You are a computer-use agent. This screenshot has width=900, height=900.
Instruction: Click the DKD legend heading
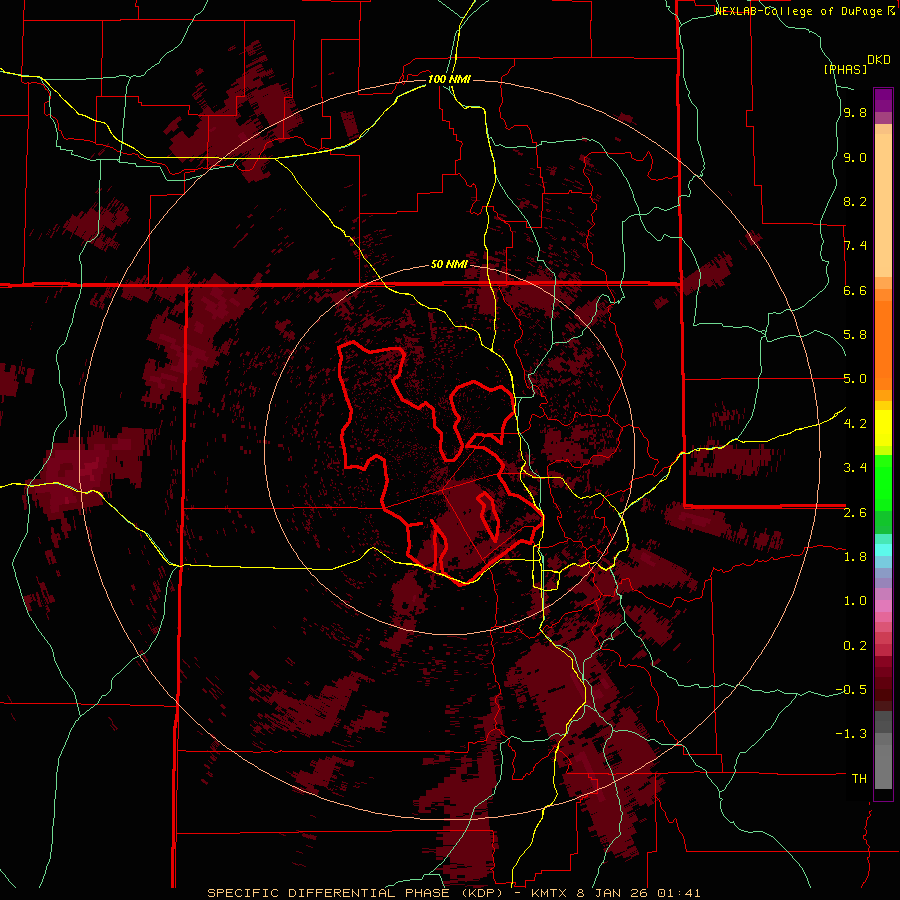[879, 60]
